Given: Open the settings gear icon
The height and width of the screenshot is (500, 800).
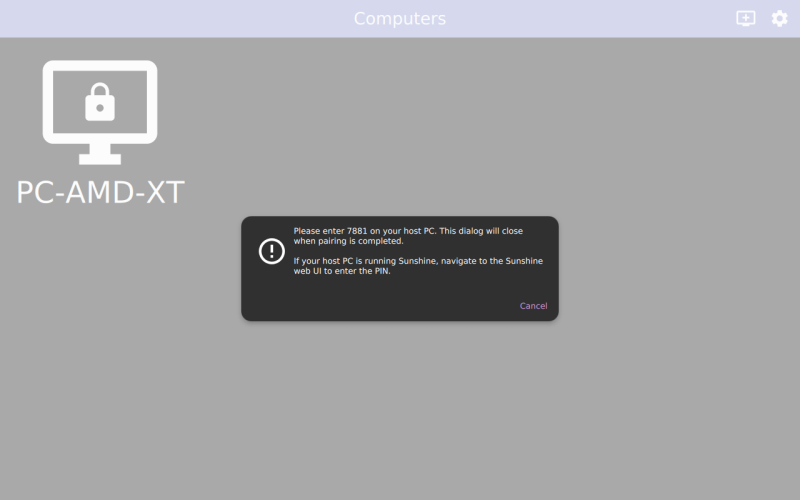Looking at the screenshot, I should (779, 18).
